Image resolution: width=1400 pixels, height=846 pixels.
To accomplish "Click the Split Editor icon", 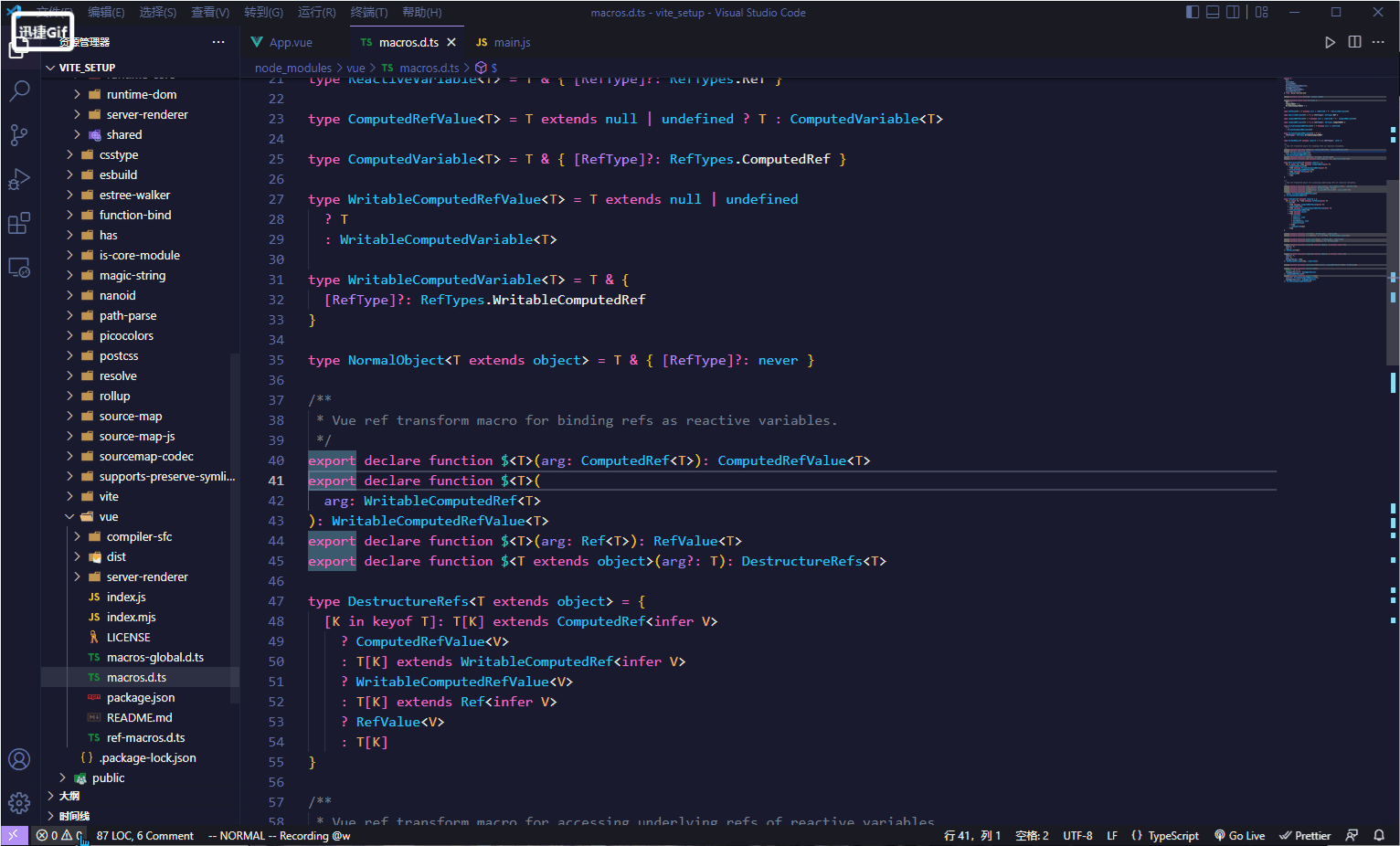I will tap(1354, 42).
